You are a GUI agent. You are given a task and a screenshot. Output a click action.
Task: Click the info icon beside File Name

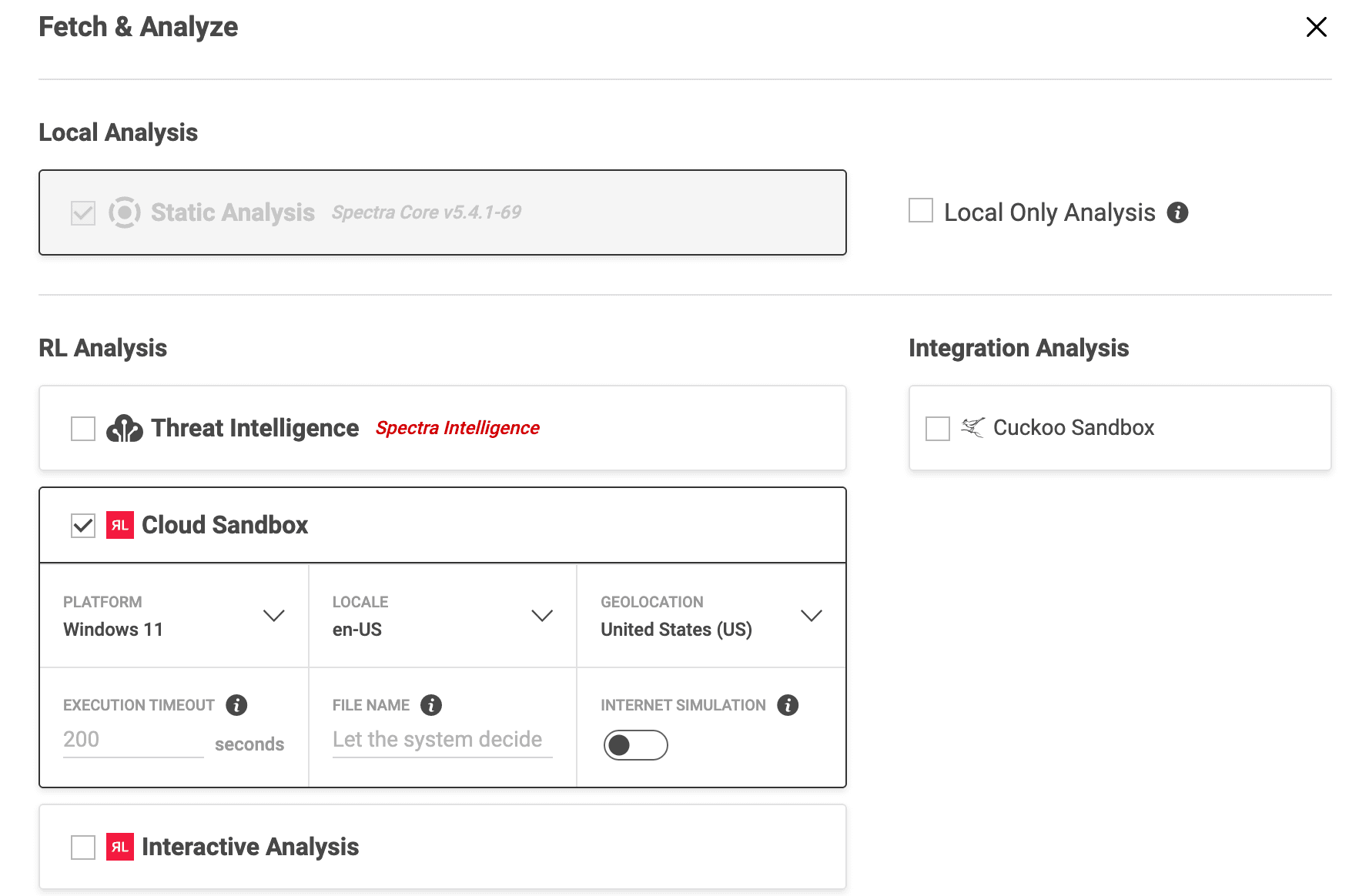pos(430,704)
